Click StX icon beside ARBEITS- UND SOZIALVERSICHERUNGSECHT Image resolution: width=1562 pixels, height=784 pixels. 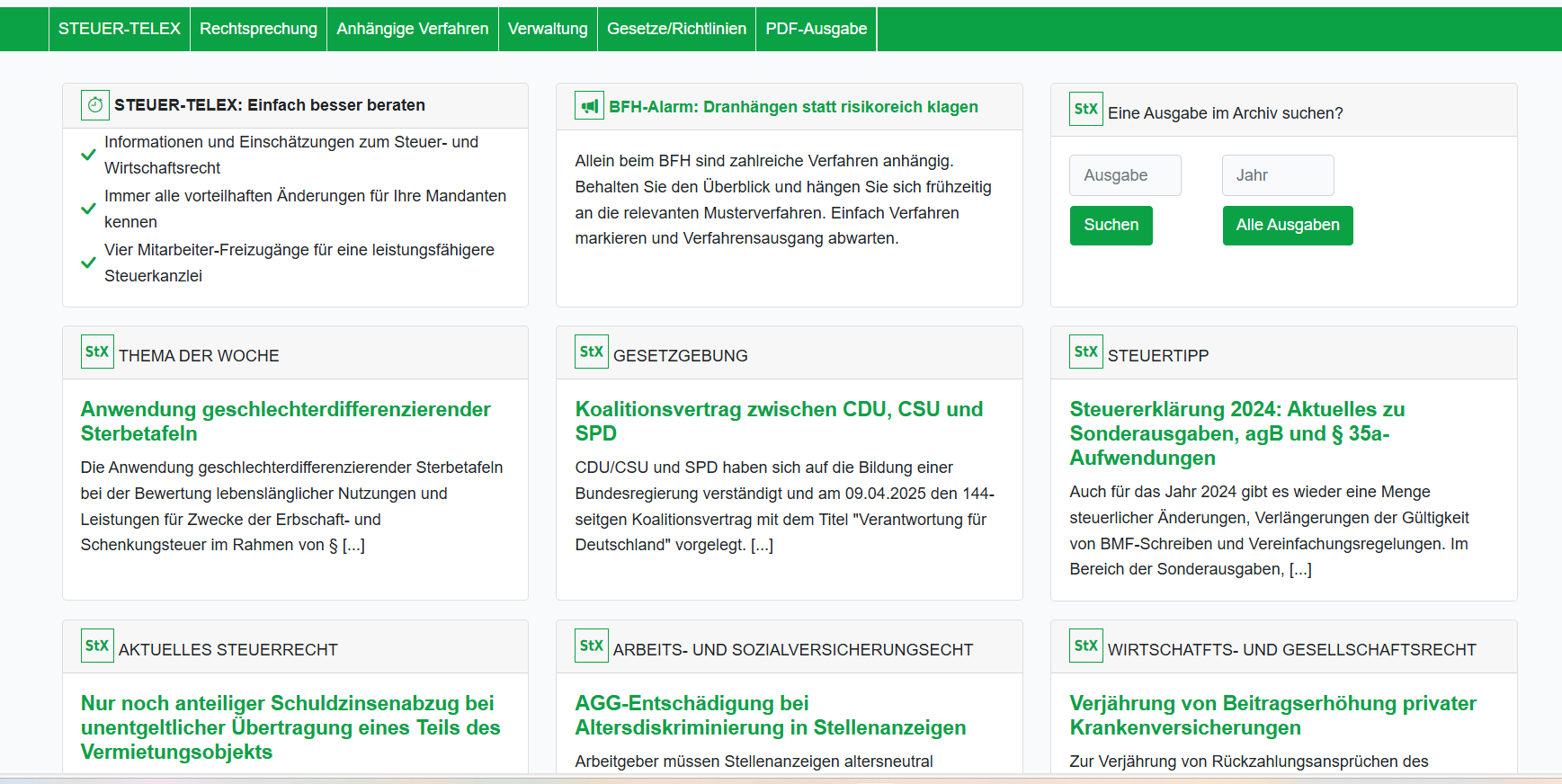tap(592, 646)
